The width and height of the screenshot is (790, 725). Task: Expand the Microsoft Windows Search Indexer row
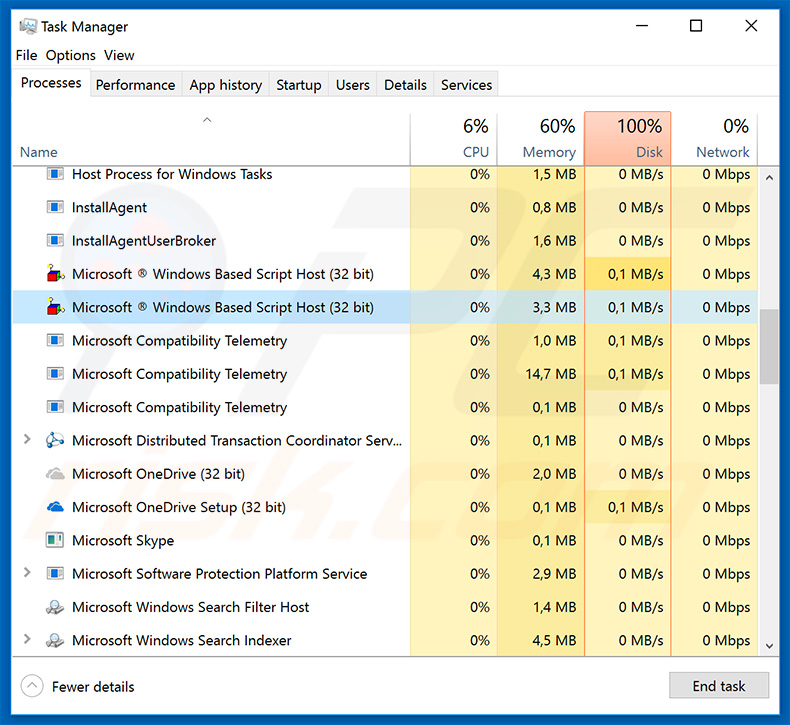tap(27, 640)
